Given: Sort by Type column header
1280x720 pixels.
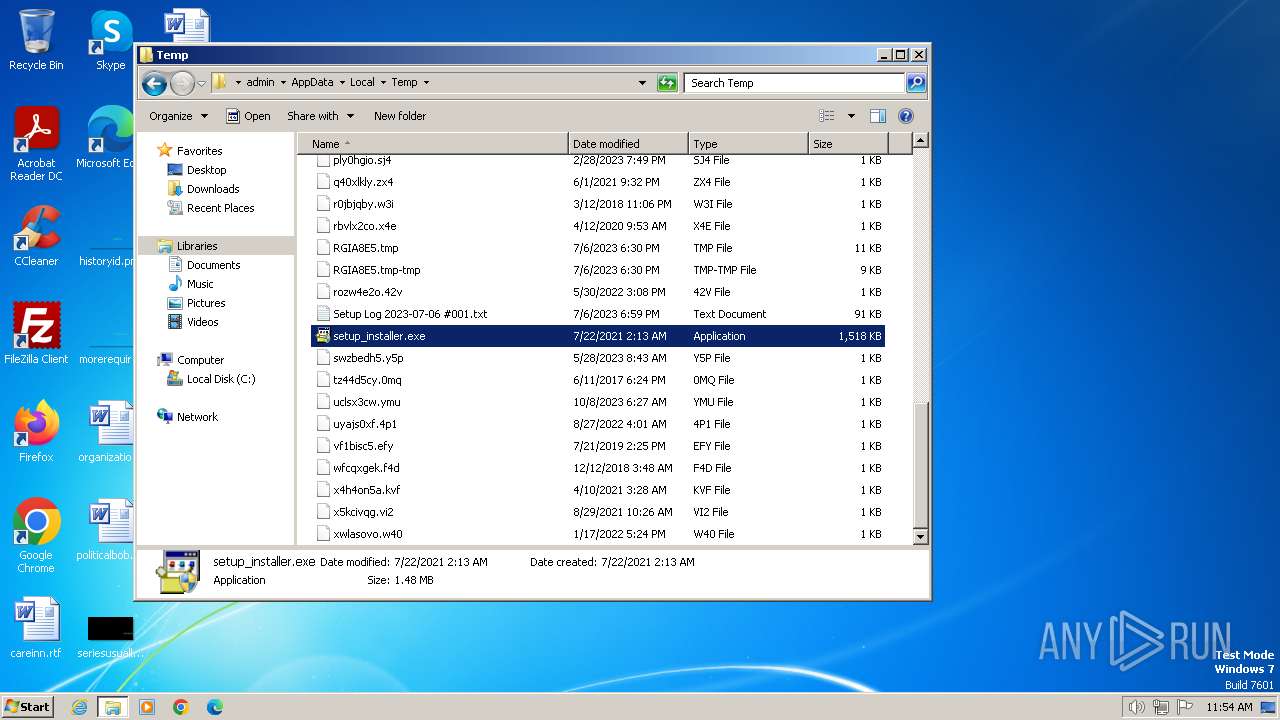Looking at the screenshot, I should pyautogui.click(x=748, y=144).
